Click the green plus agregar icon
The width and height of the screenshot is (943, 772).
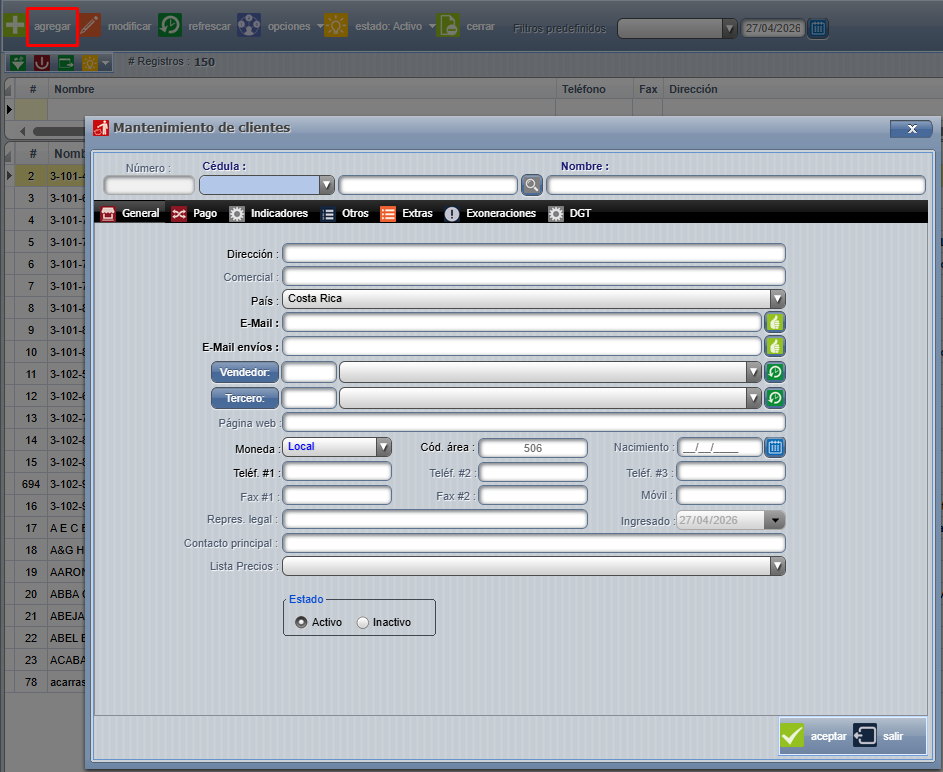14,26
